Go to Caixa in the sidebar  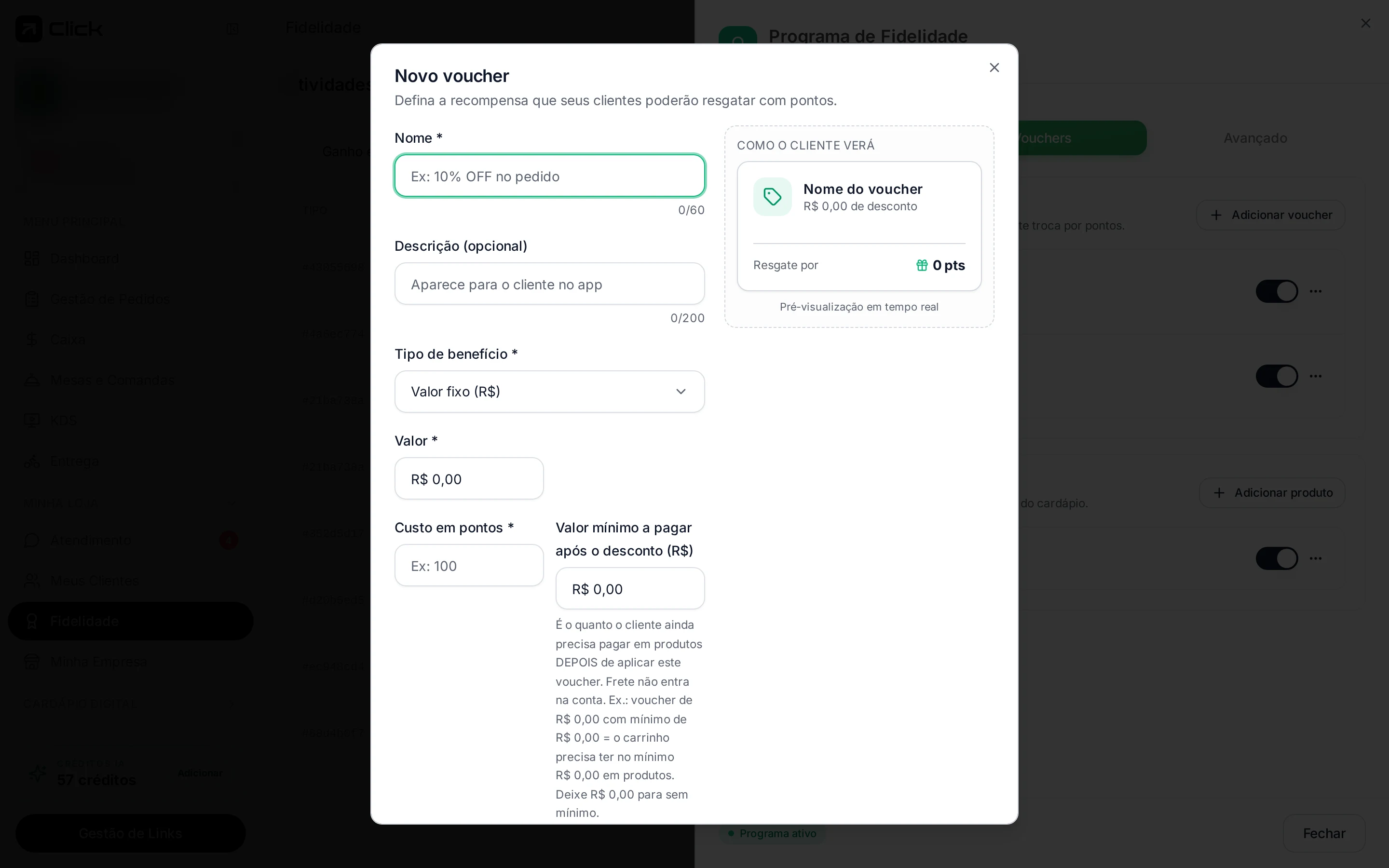pos(131,340)
